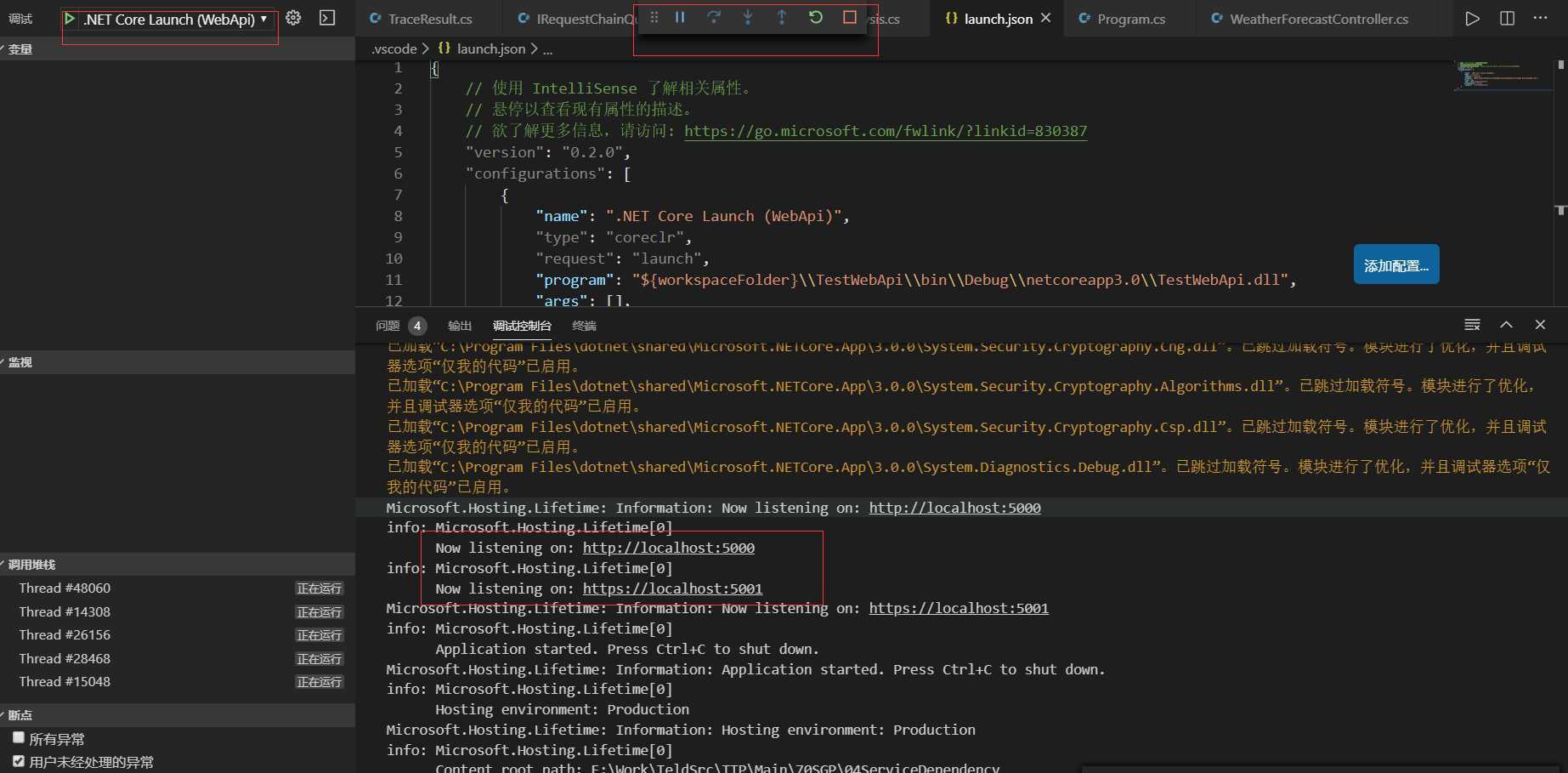
Task: Click the 添加配置... button
Action: (x=1396, y=266)
